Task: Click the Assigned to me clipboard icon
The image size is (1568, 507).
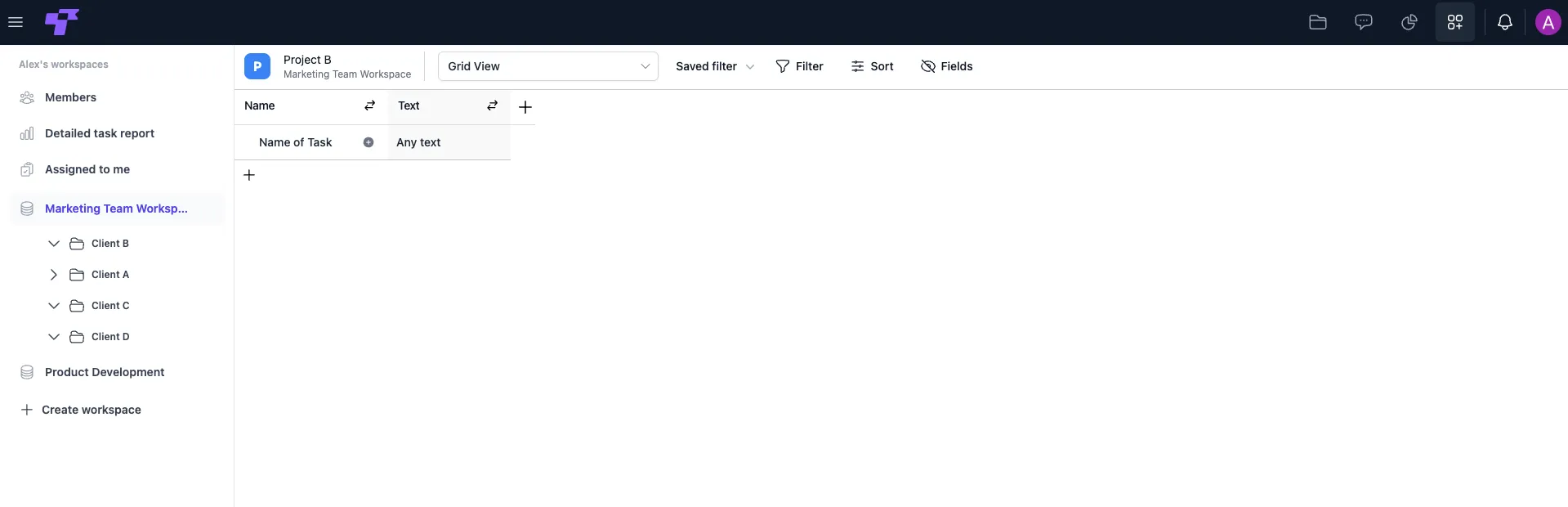Action: (27, 169)
